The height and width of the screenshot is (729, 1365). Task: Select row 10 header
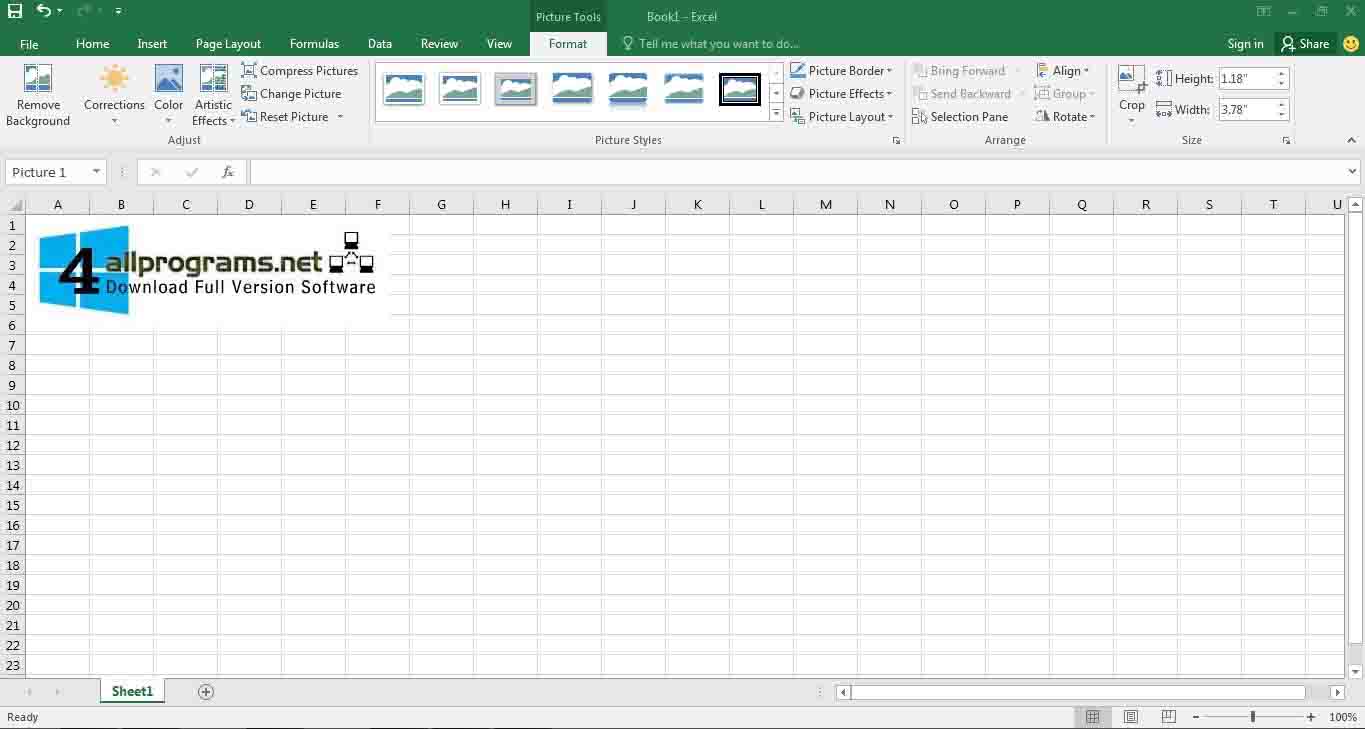tap(13, 405)
